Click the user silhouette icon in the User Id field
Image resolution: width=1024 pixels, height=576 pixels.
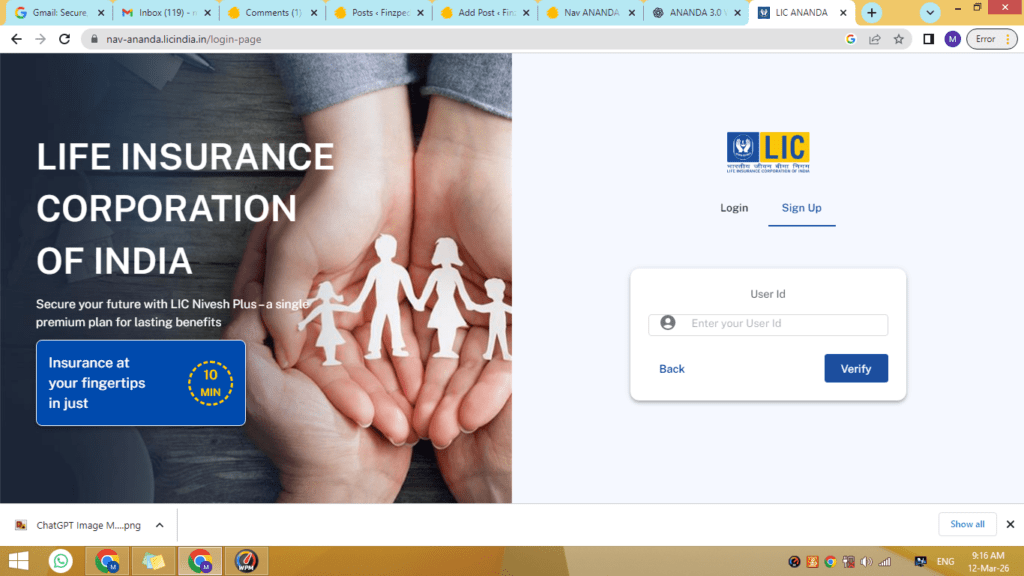pyautogui.click(x=667, y=324)
